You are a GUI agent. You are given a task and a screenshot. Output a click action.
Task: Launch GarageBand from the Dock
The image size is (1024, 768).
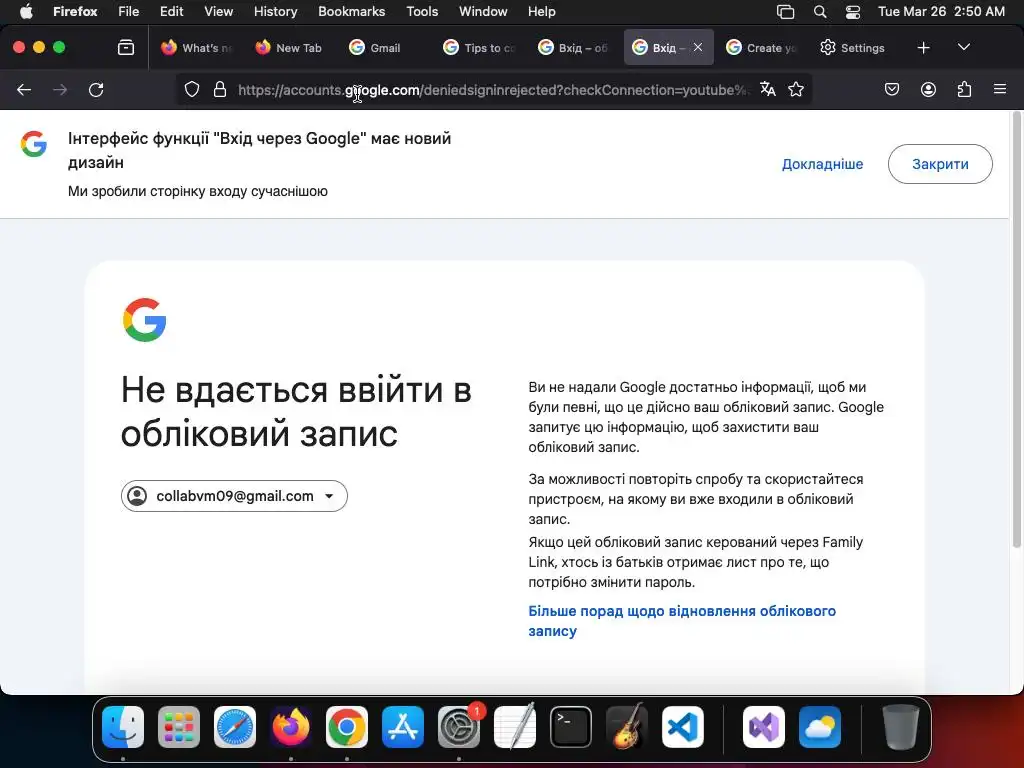(627, 727)
